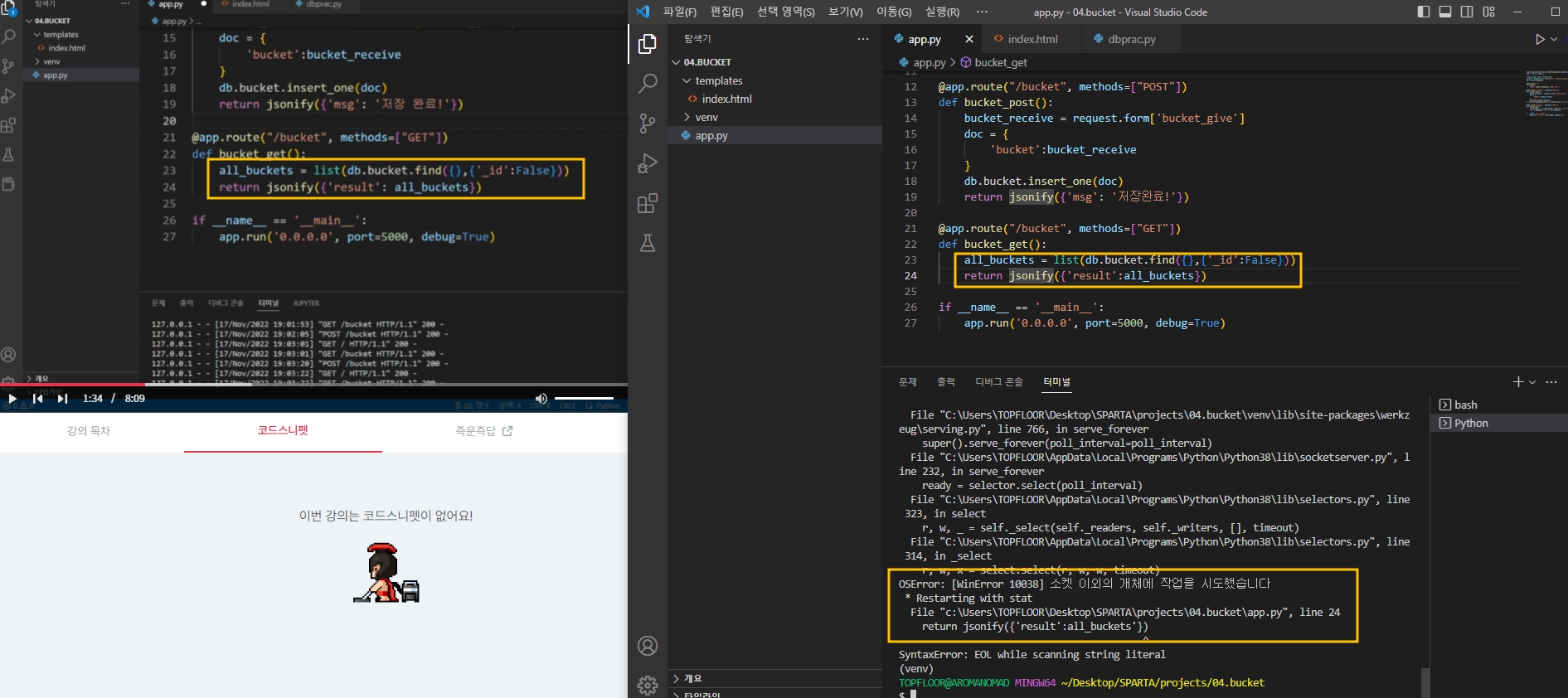Open Run and Debug view in VS Code
Screen dimensions: 1568x698
tap(648, 163)
